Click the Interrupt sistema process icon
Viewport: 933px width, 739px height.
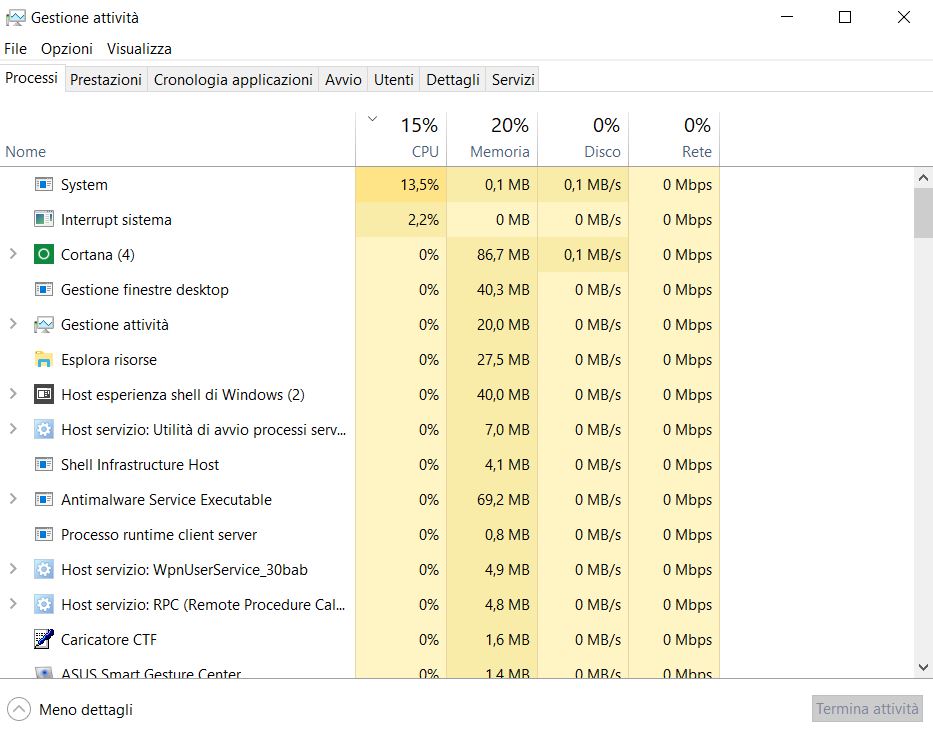tap(43, 220)
